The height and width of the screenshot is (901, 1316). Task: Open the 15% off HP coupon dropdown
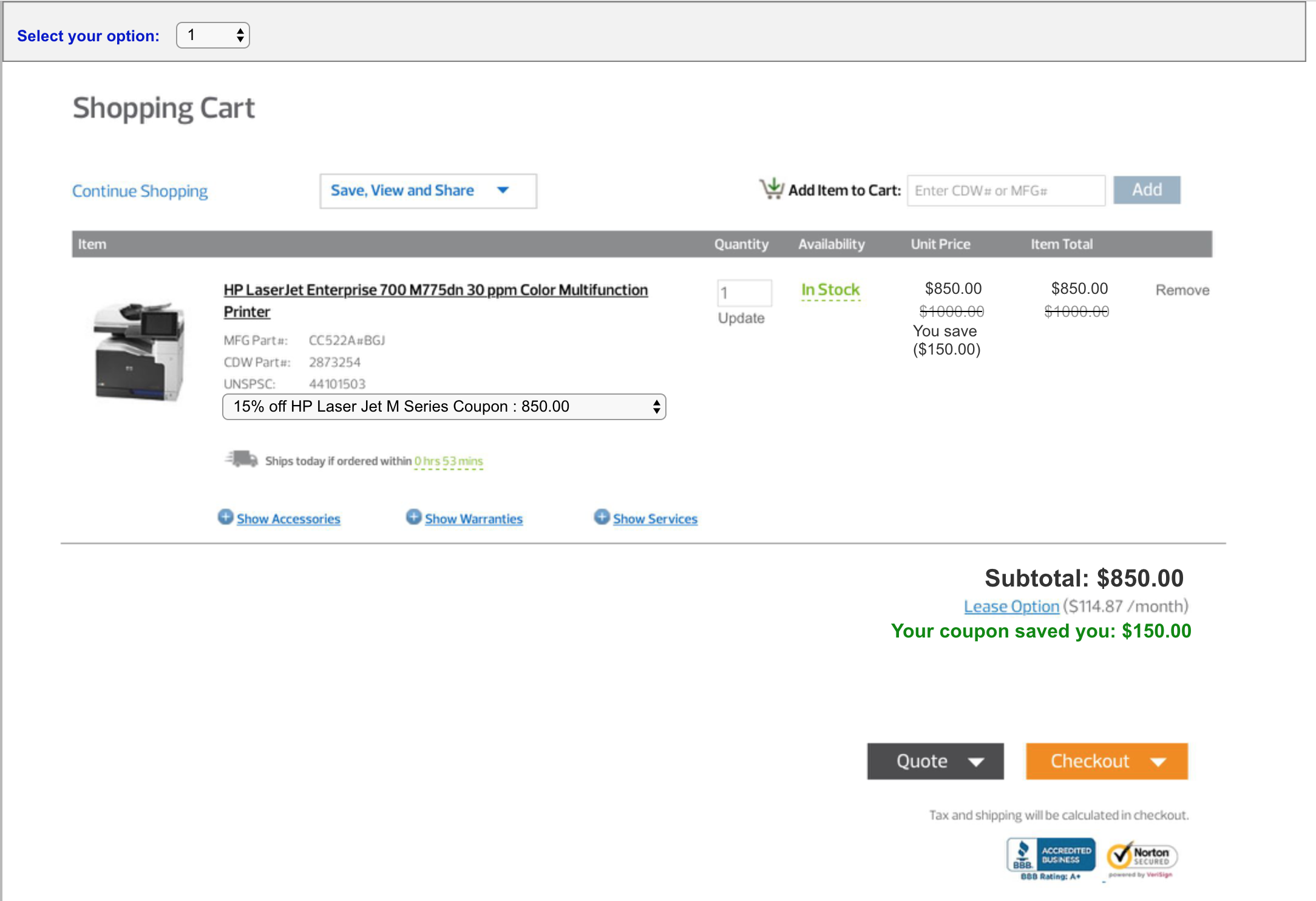444,407
